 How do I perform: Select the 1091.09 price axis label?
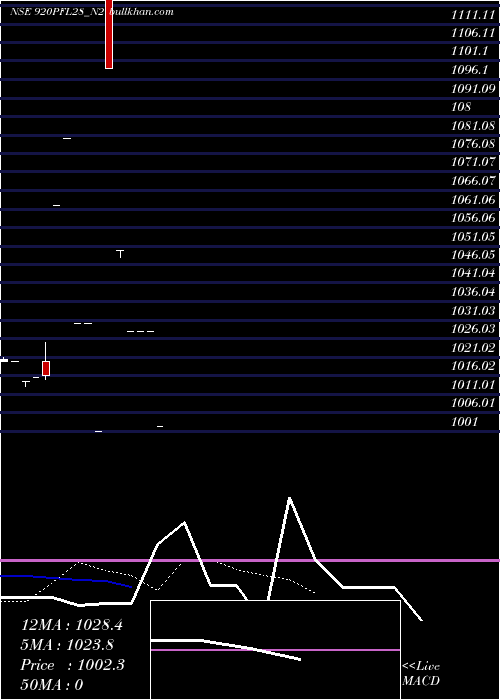[473, 88]
